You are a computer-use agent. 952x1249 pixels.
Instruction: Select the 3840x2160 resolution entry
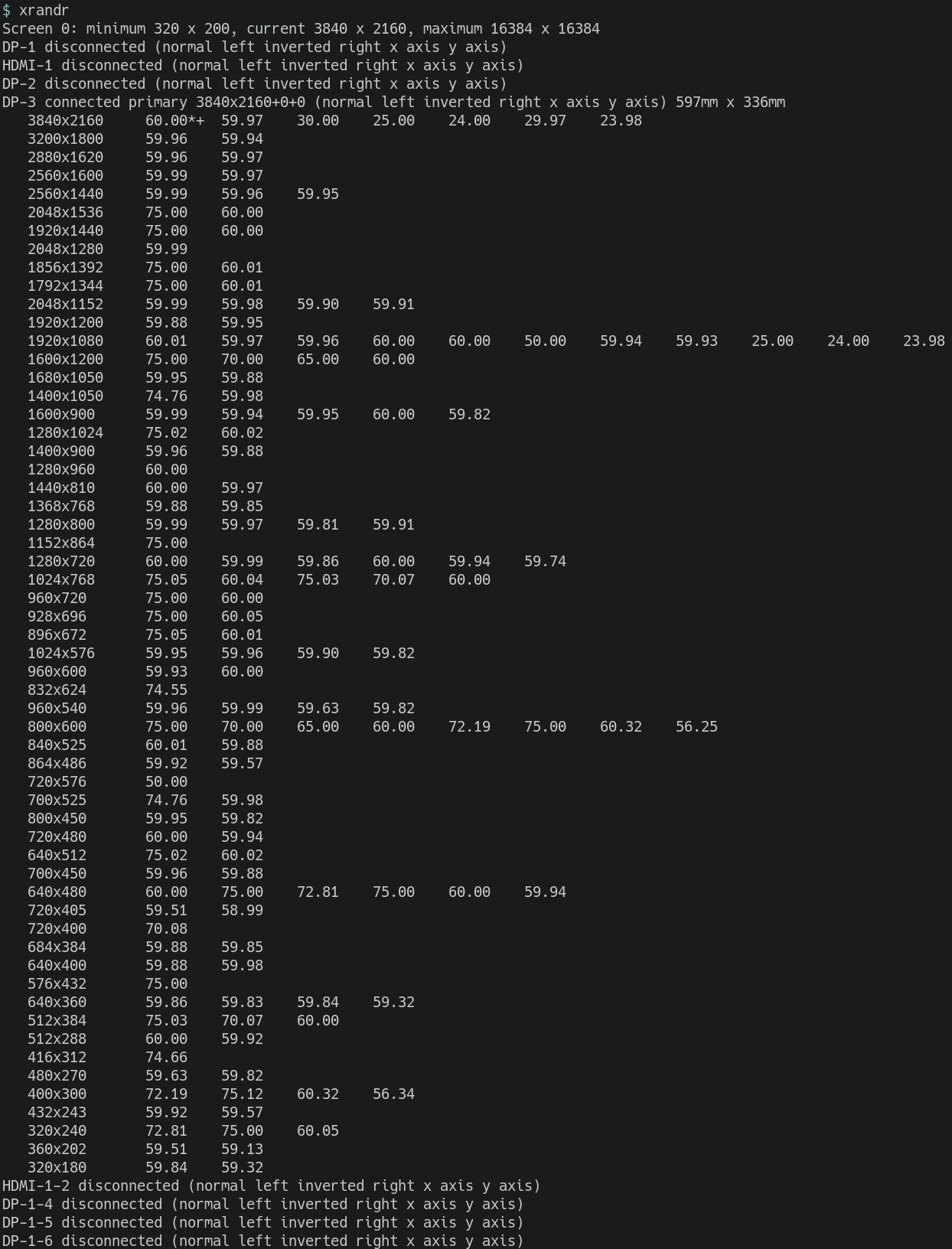pos(65,121)
